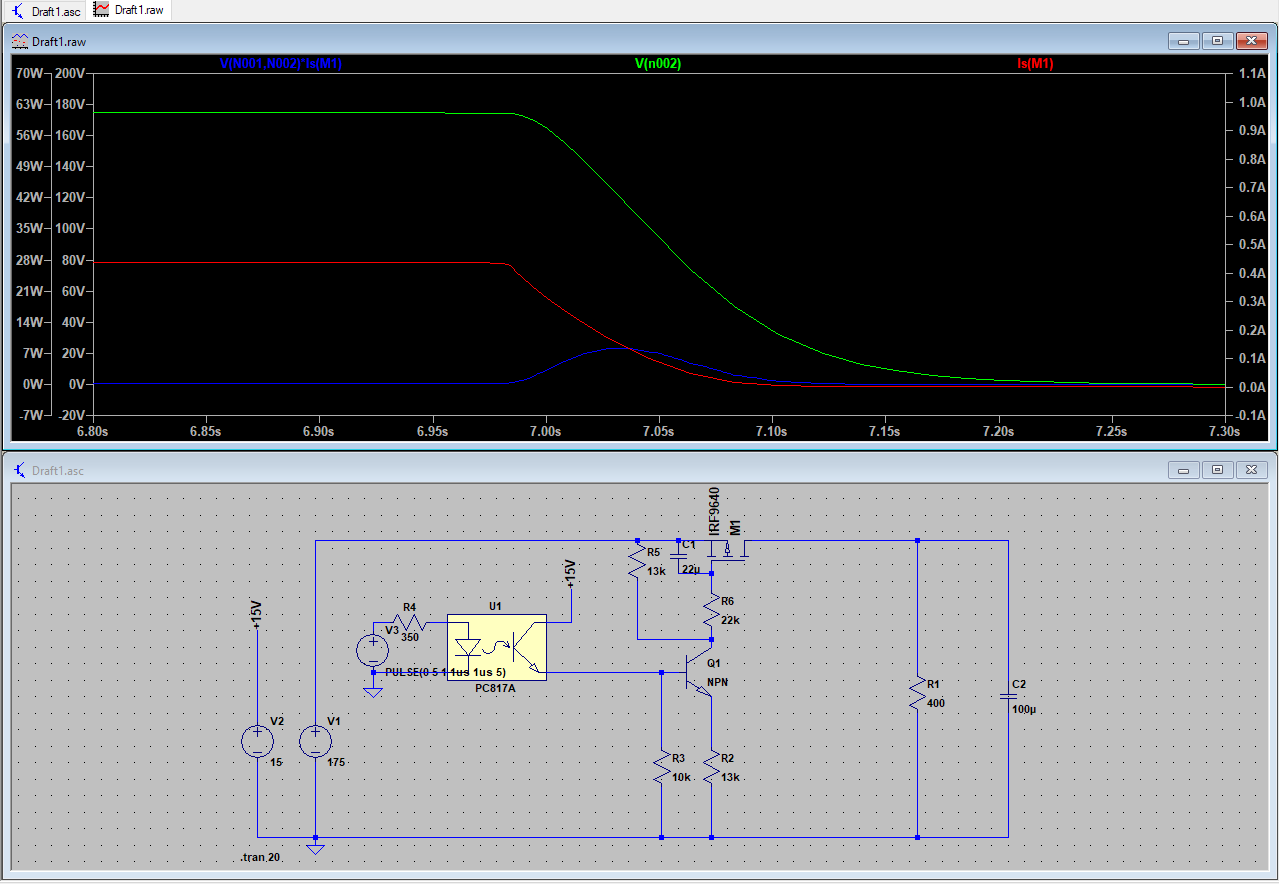The height and width of the screenshot is (884, 1279).
Task: Click the green V(n002) trace label
Action: [658, 63]
